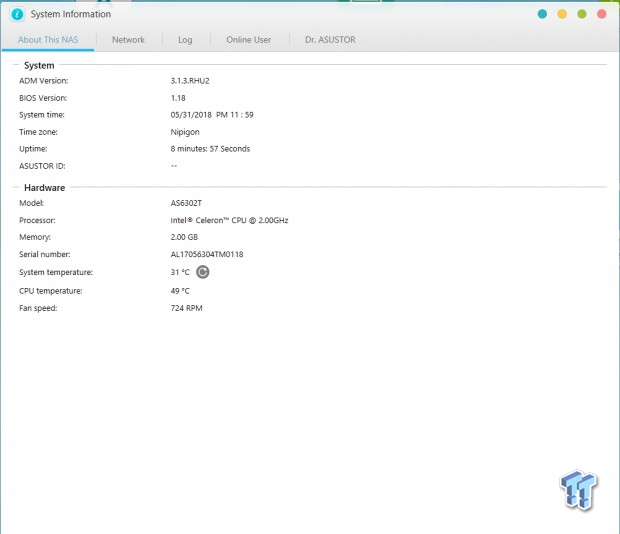Select serial number AL17056304TM0118

[207, 254]
